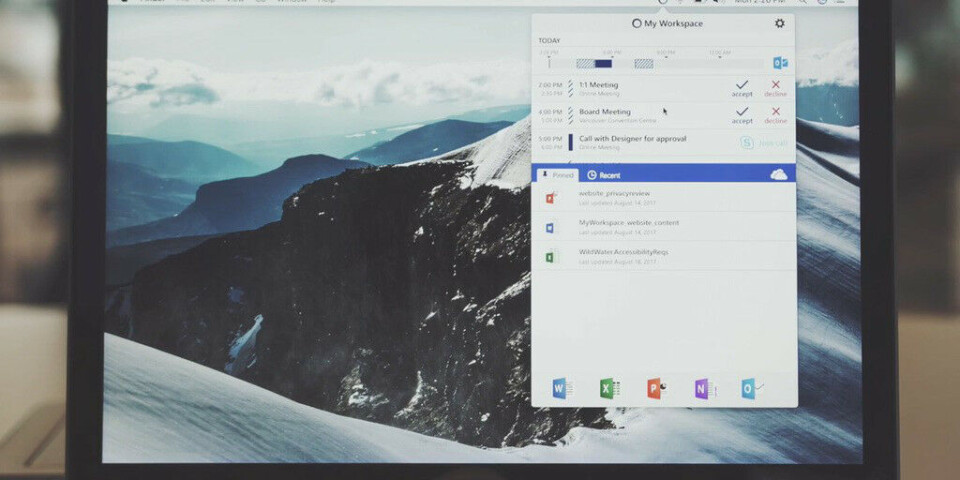Launch Word from bottom app bar
Viewport: 960px width, 480px height.
(562, 388)
